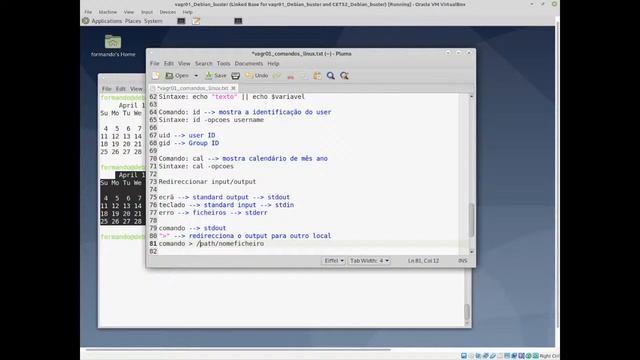Expand the Open recent files arrow

point(196,76)
